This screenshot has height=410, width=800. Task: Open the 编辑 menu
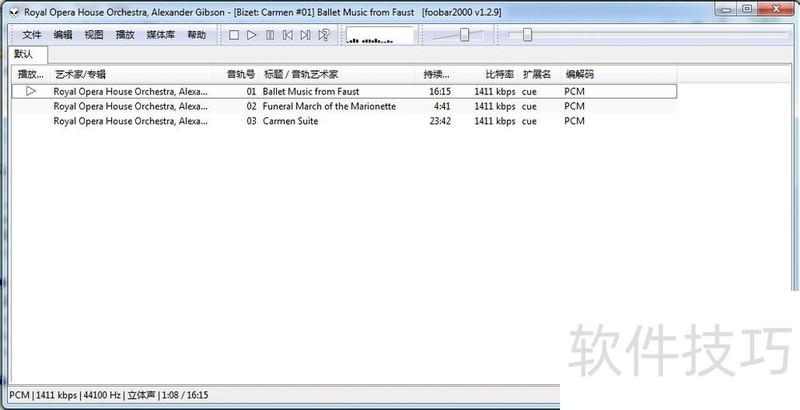tap(63, 35)
